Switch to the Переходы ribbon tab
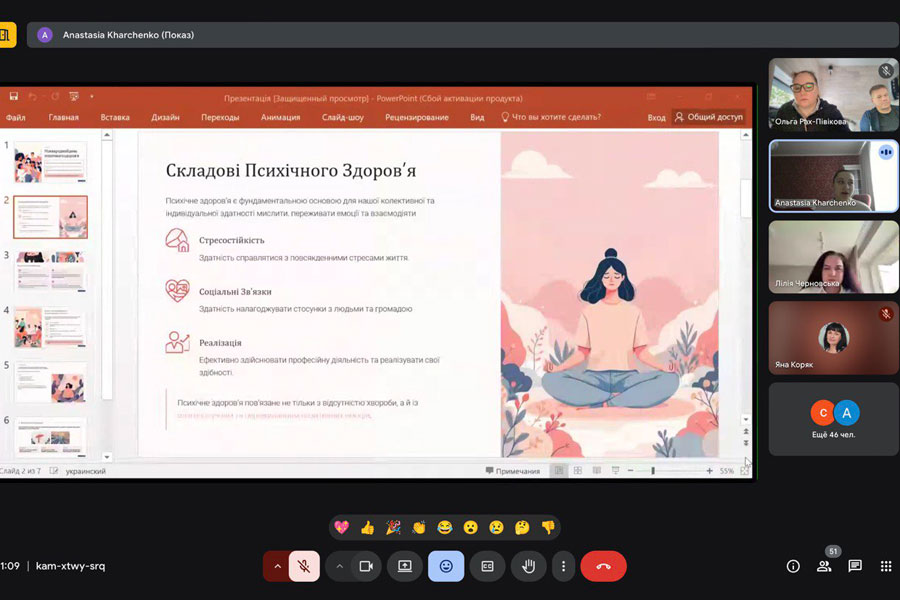The width and height of the screenshot is (900, 600). click(x=220, y=117)
